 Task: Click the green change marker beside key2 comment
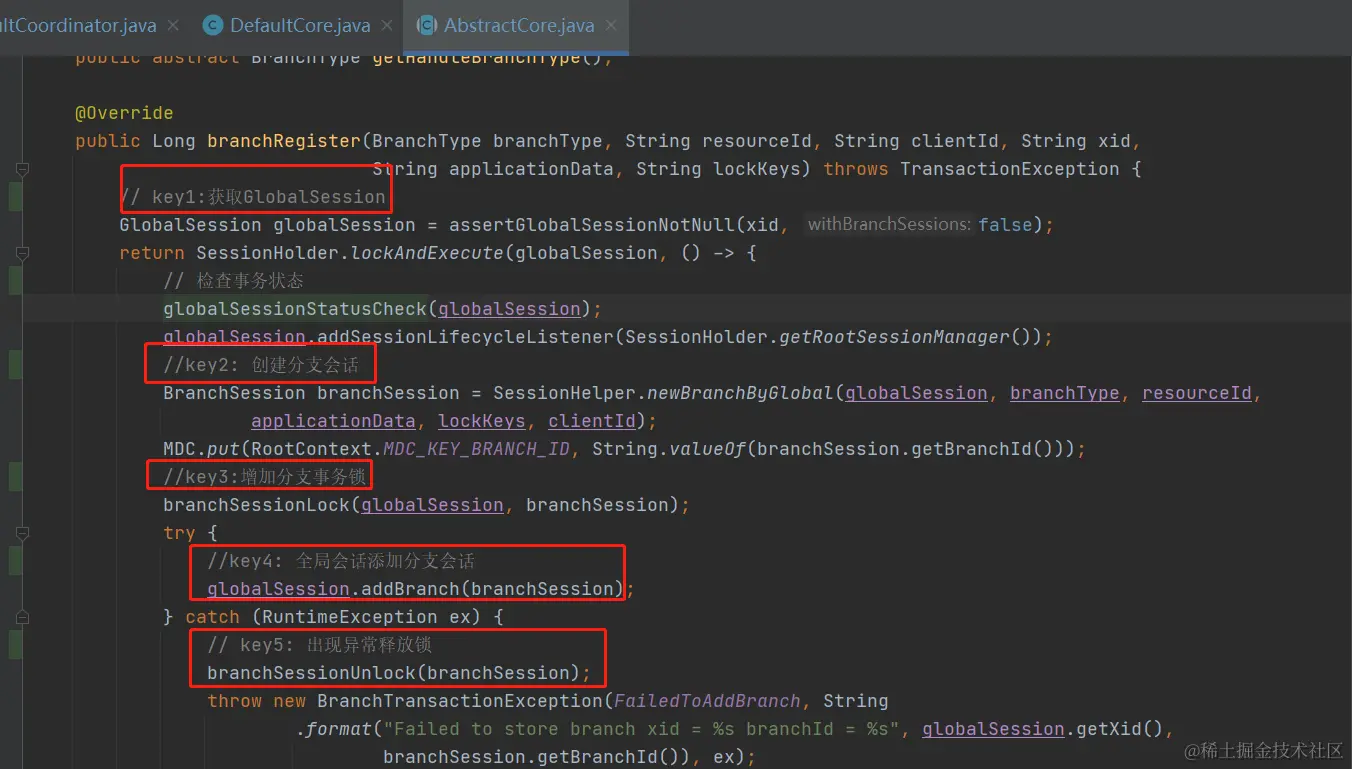(x=15, y=365)
